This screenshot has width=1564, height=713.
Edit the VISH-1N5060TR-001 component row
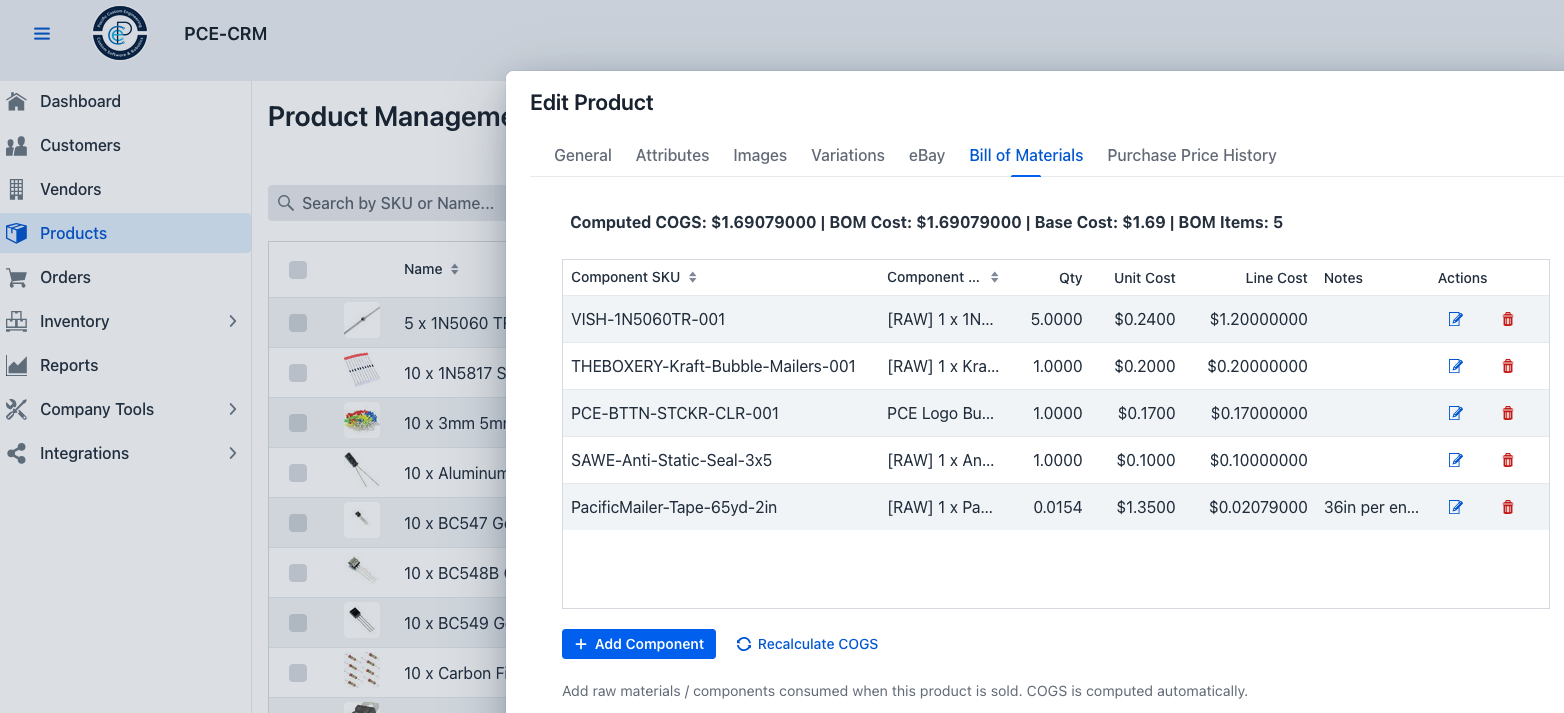click(1455, 319)
